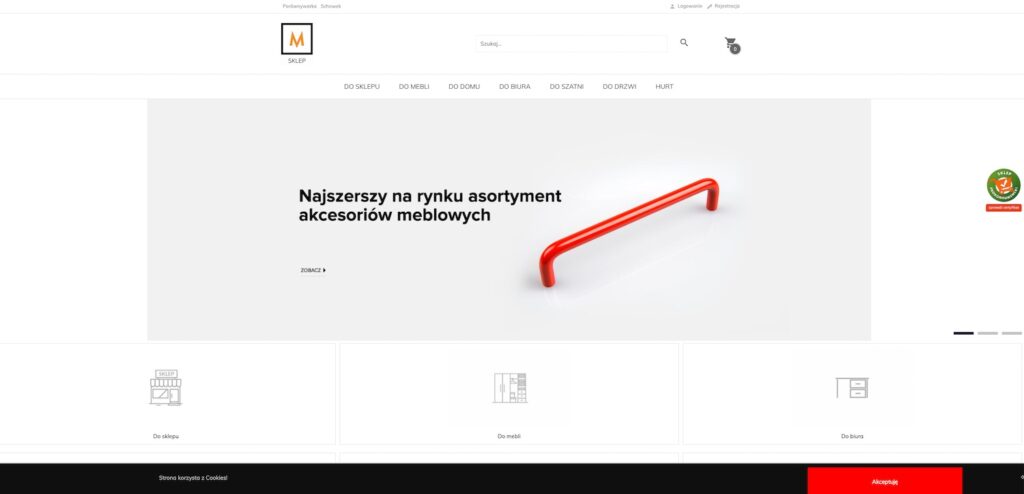Open the shopping cart icon

point(732,45)
